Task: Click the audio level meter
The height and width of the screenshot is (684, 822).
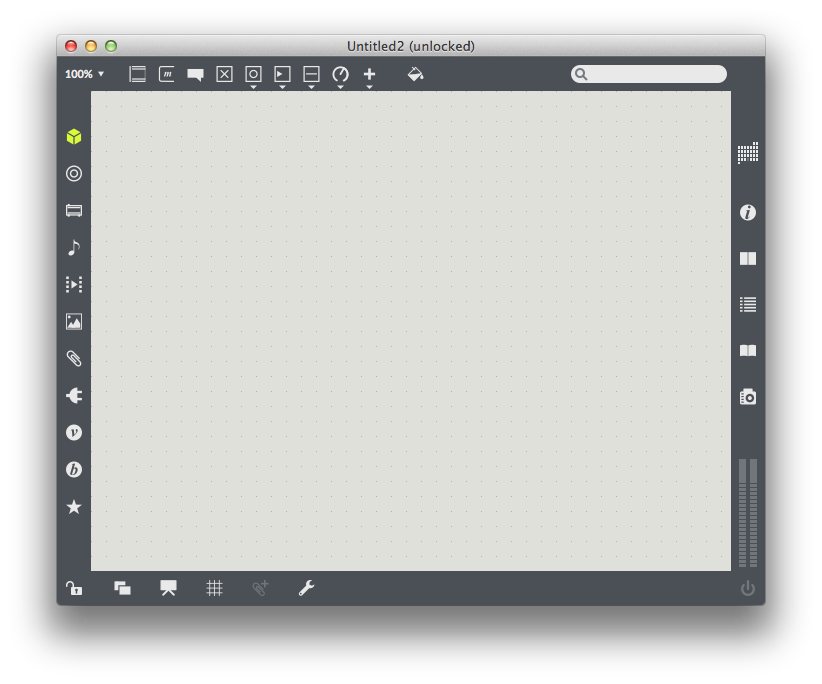Action: click(748, 513)
